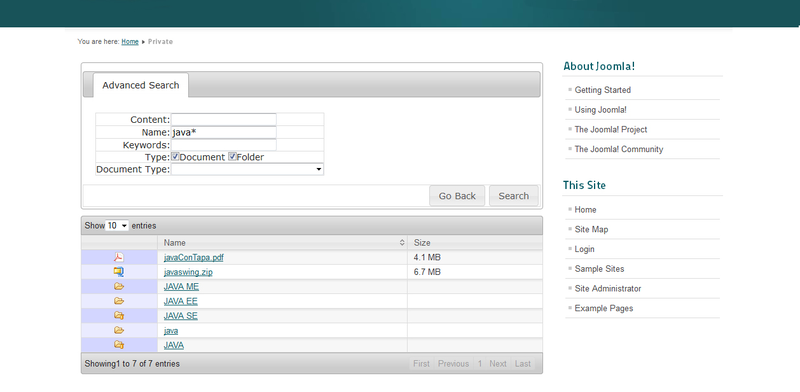Click the Go Back button
800x392 pixels.
tap(457, 196)
